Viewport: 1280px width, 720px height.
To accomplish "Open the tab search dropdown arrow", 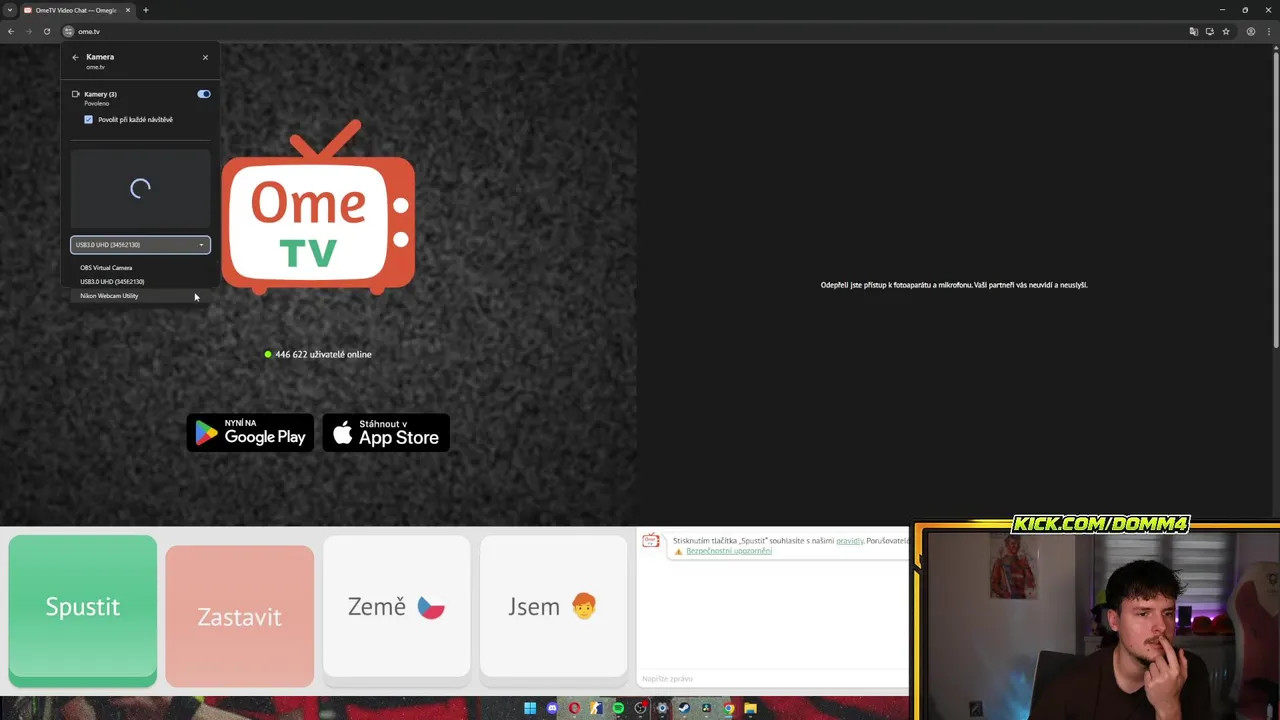I will 10,10.
